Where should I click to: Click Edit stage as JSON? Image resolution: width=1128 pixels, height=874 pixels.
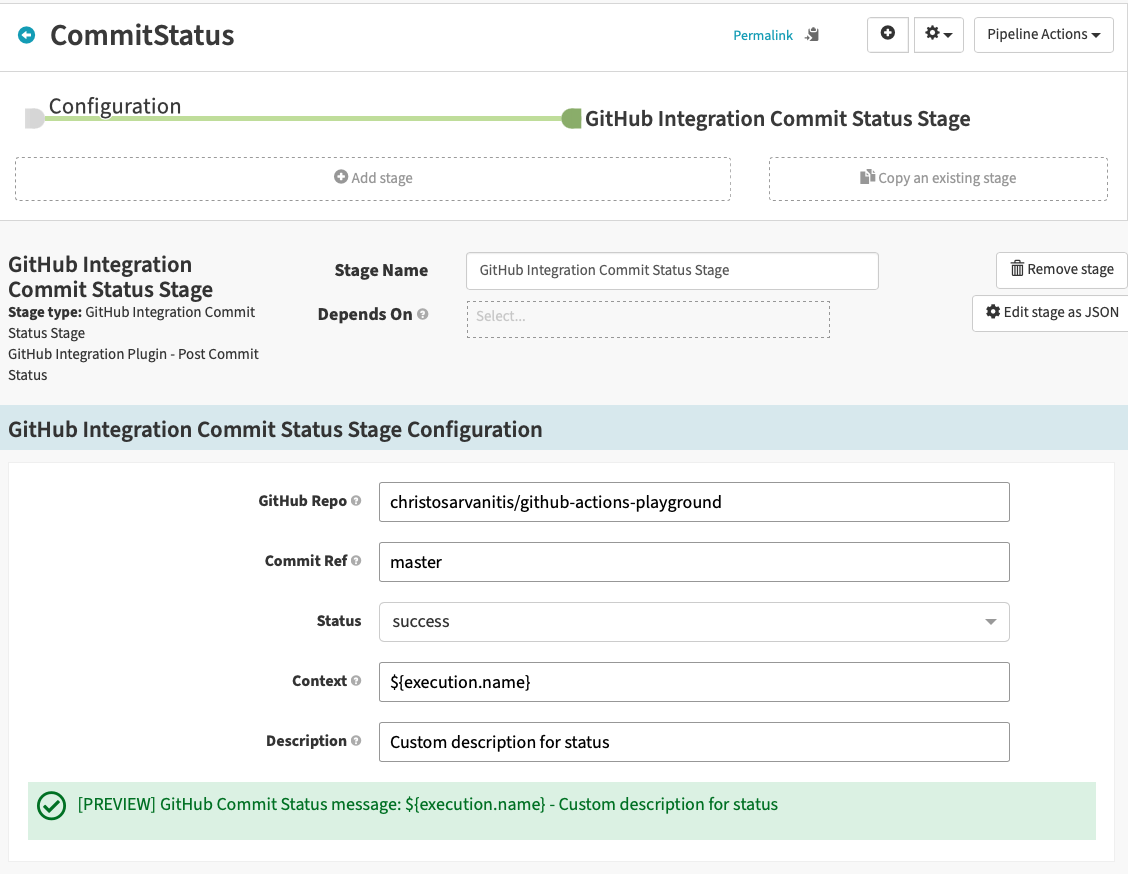tap(1051, 312)
